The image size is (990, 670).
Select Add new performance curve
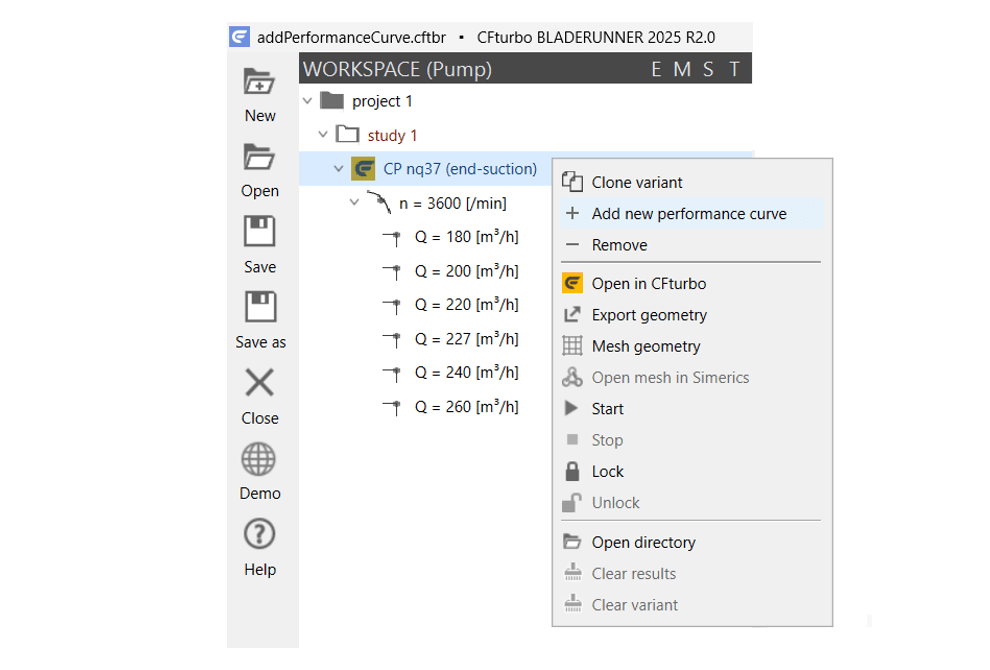click(x=691, y=213)
